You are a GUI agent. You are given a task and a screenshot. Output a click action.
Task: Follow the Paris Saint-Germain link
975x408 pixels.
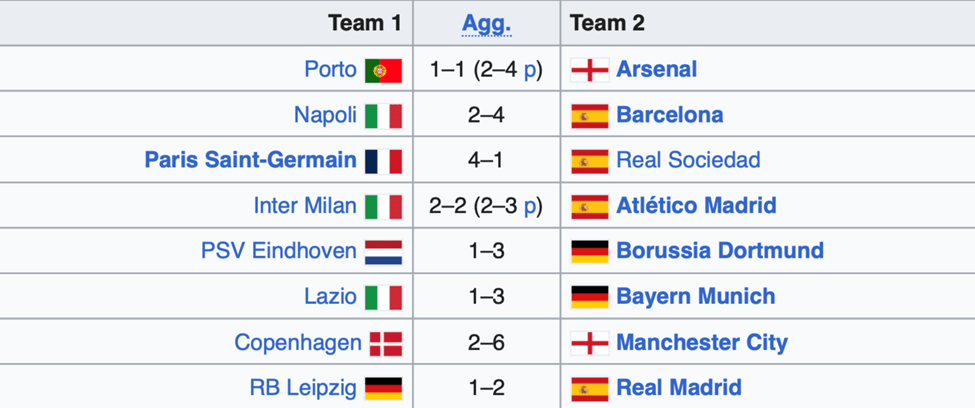[x=251, y=160]
